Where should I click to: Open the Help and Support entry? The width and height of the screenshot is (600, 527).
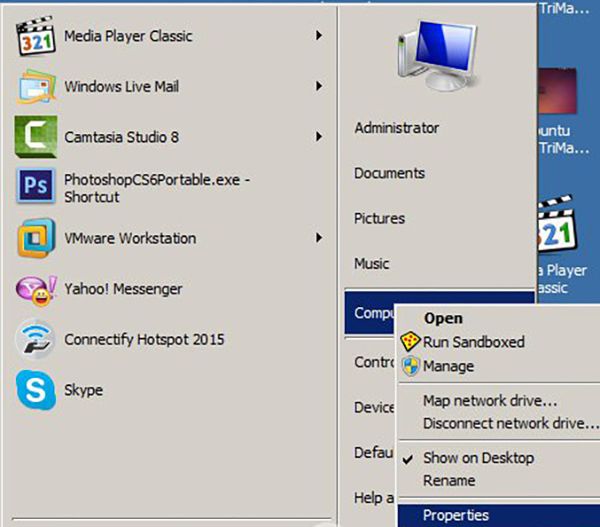pyautogui.click(x=373, y=498)
